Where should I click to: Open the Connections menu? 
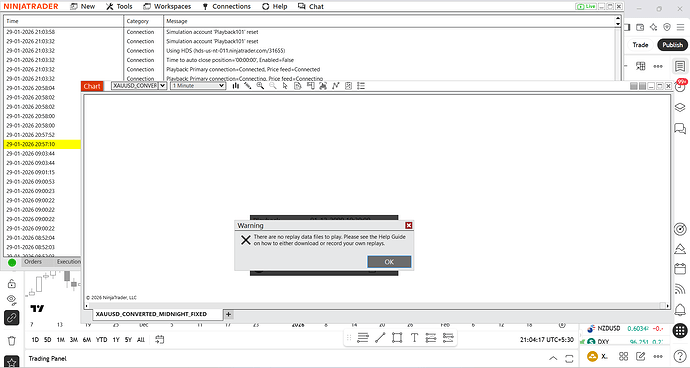tap(226, 6)
